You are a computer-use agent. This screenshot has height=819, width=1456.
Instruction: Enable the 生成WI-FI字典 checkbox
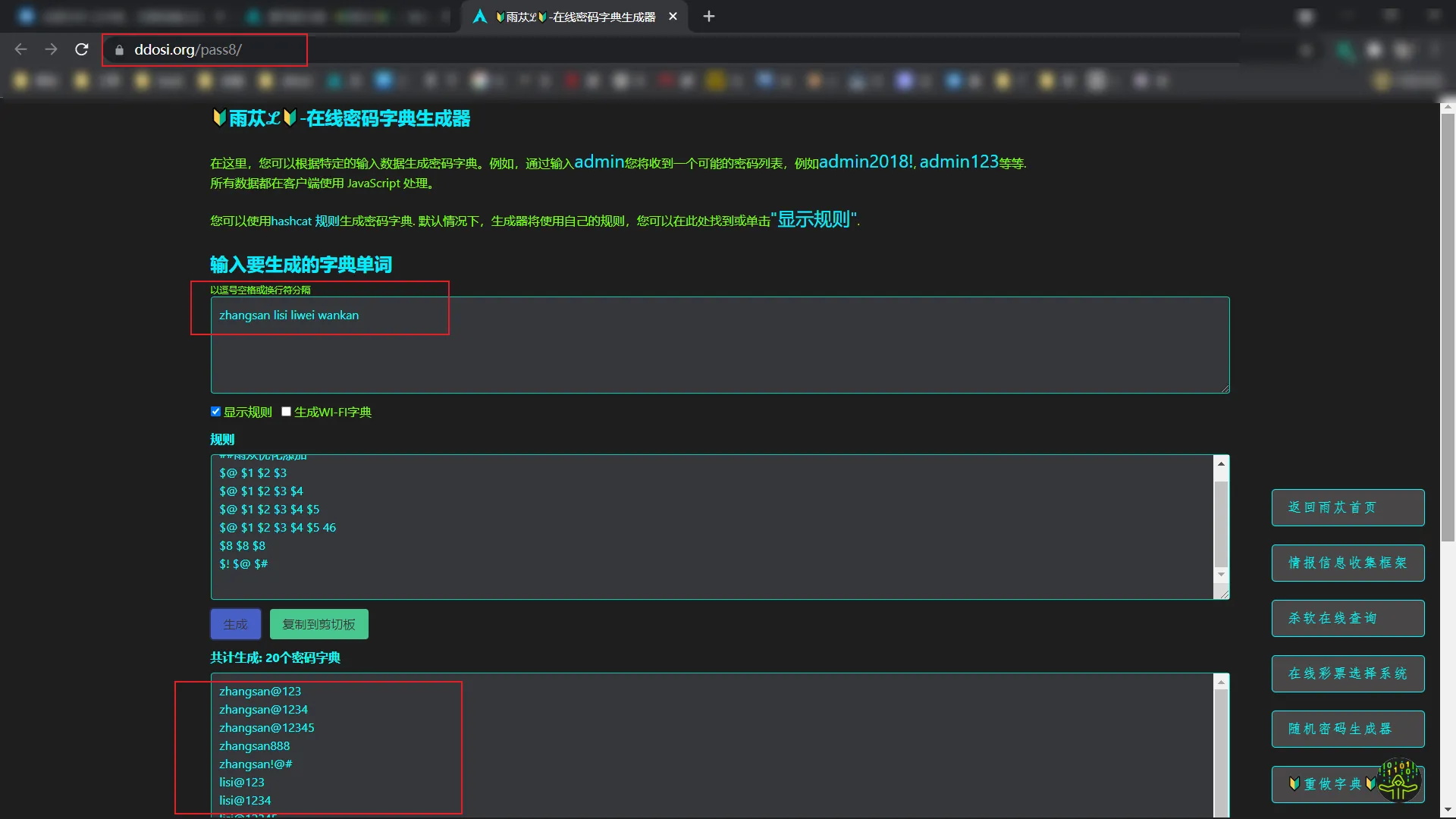(287, 412)
